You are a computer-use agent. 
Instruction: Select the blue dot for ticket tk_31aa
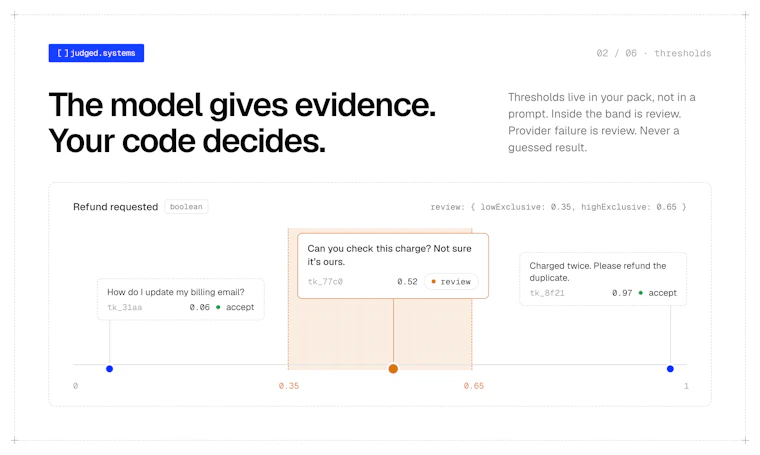pos(110,369)
